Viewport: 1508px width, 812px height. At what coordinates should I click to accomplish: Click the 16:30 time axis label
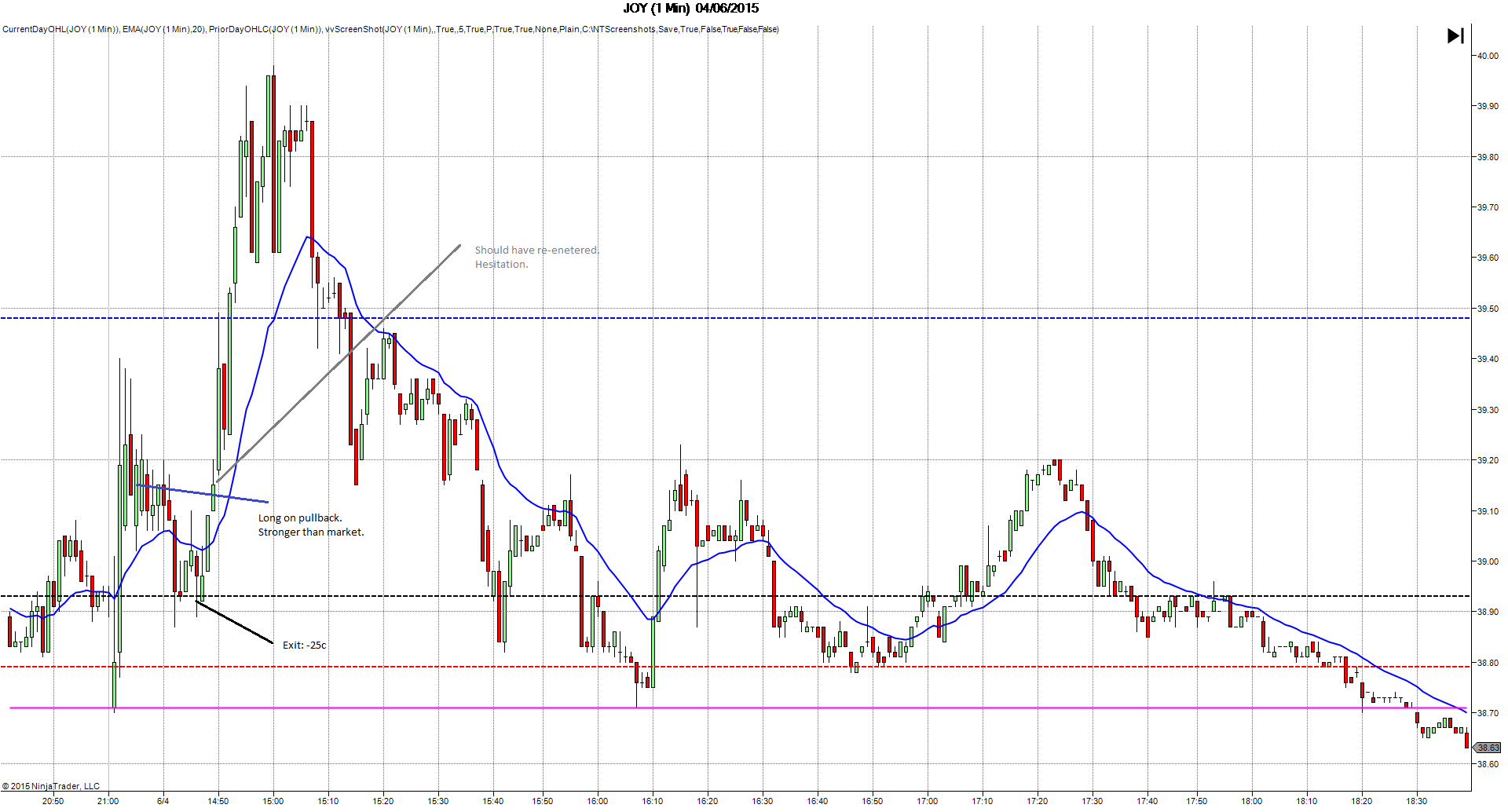click(763, 801)
